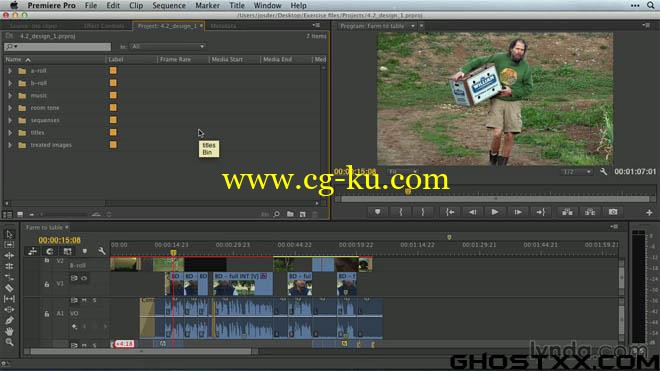This screenshot has width=660, height=371.
Task: Open the Window menu
Action: tap(267, 5)
